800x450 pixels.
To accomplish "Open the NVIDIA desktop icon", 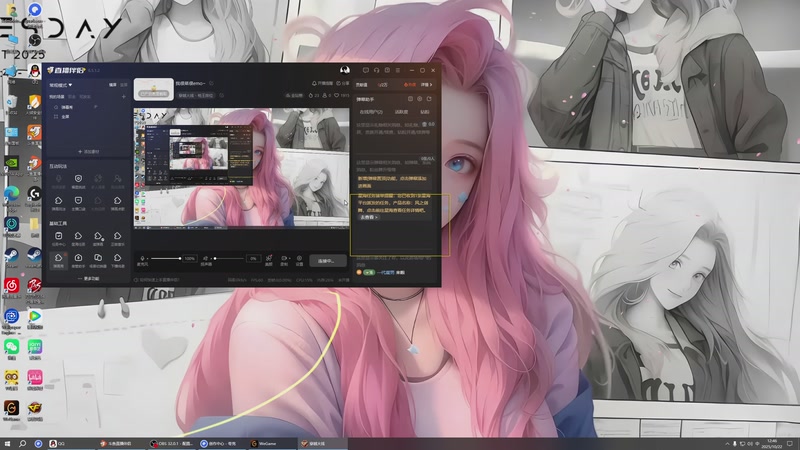I will [x=11, y=164].
